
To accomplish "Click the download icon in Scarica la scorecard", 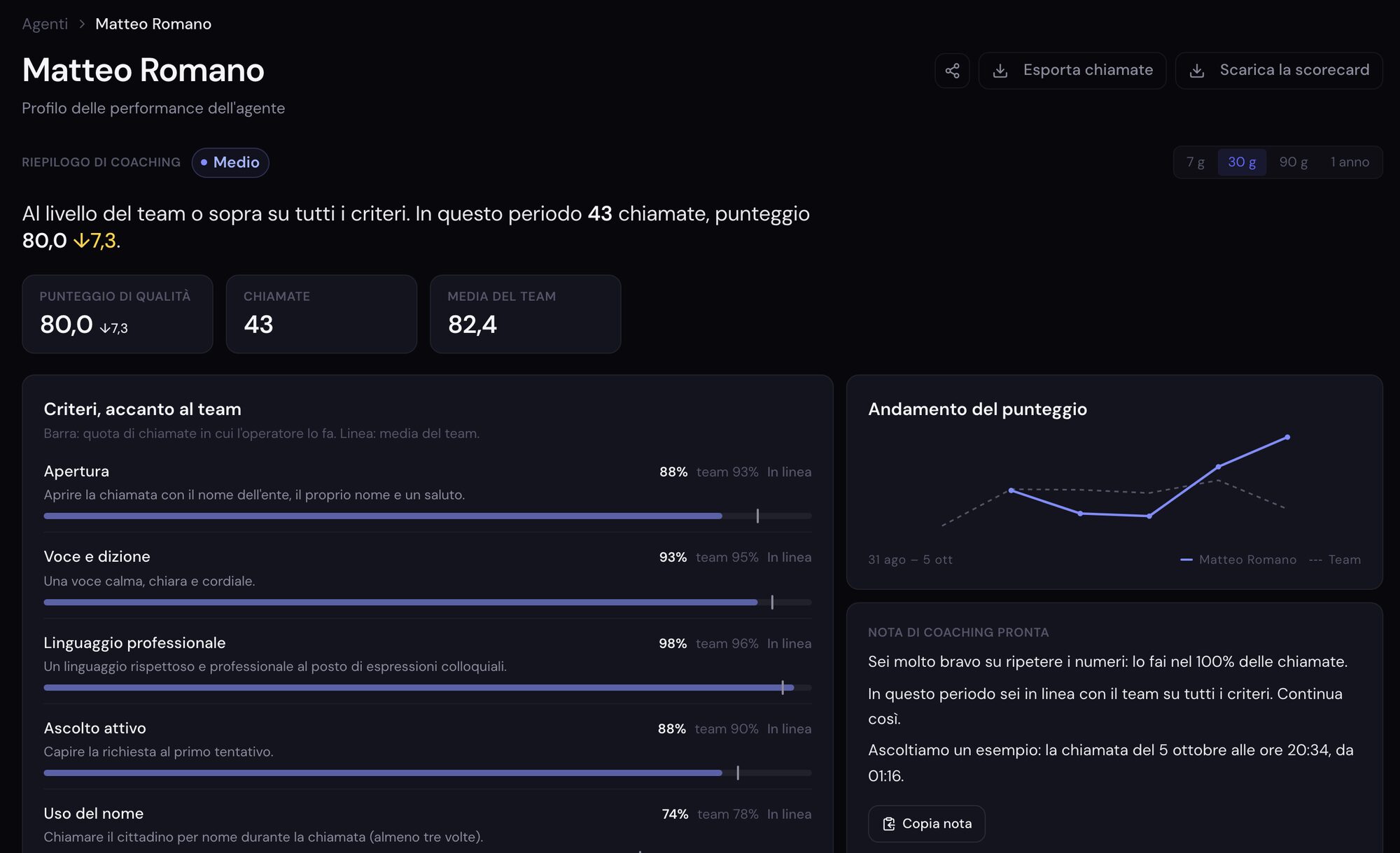I will coord(1197,71).
